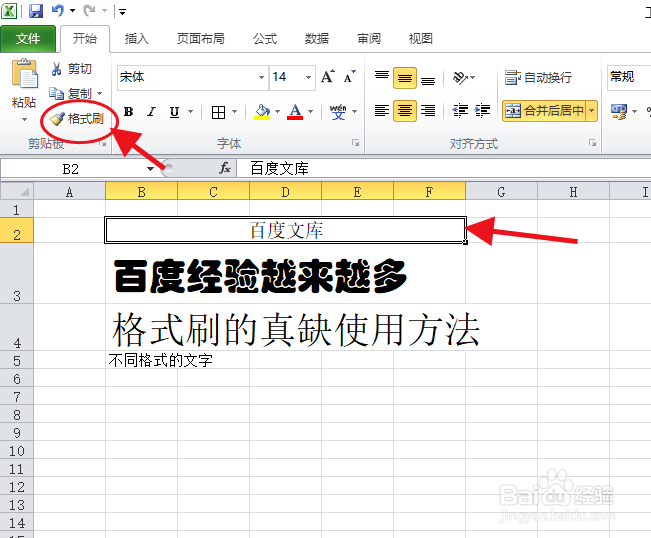The width and height of the screenshot is (651, 538).
Task: Expand the 粘贴 paste options arrow
Action: point(24,120)
